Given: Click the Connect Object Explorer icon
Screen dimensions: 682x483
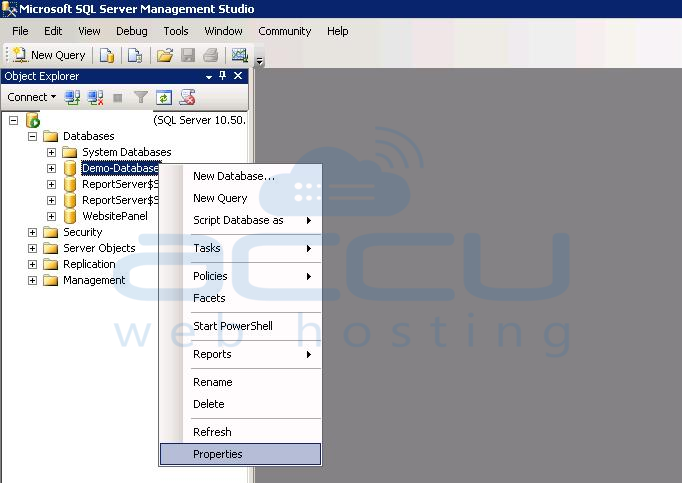Looking at the screenshot, I should click(x=72, y=97).
